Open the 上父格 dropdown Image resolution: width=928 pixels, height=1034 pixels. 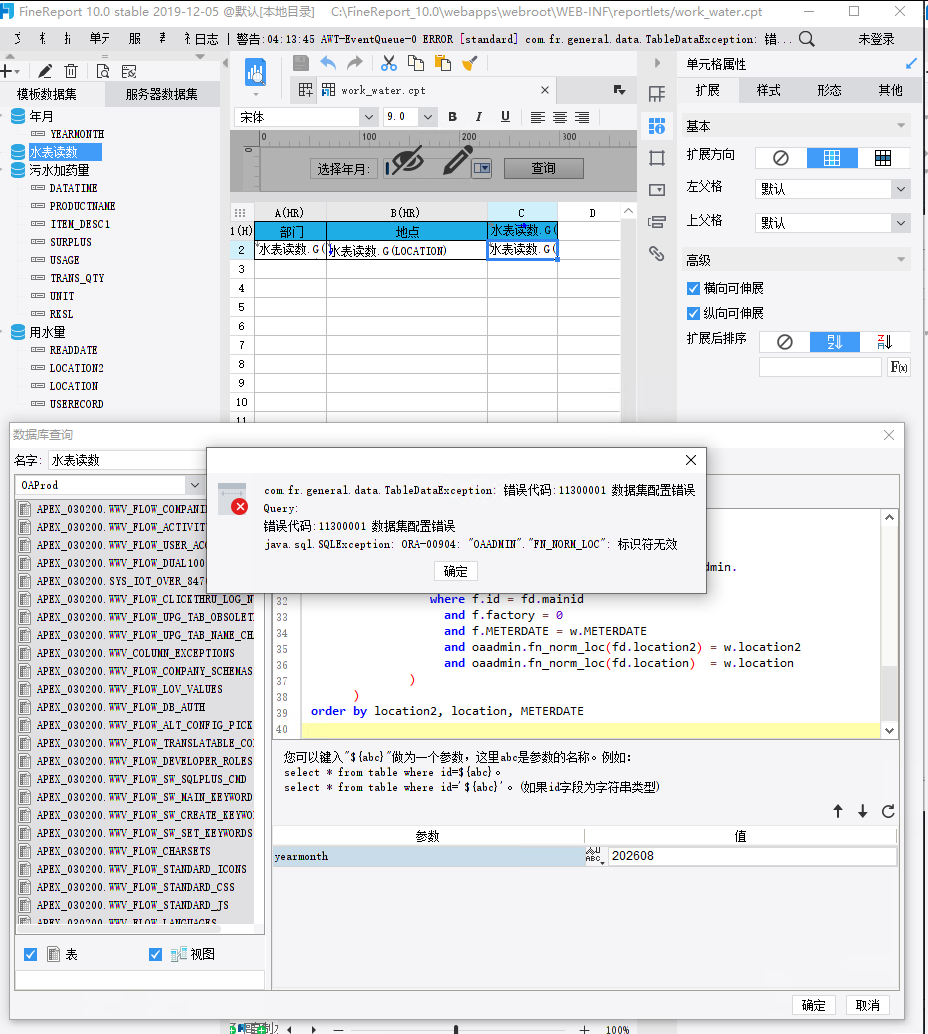click(x=901, y=223)
